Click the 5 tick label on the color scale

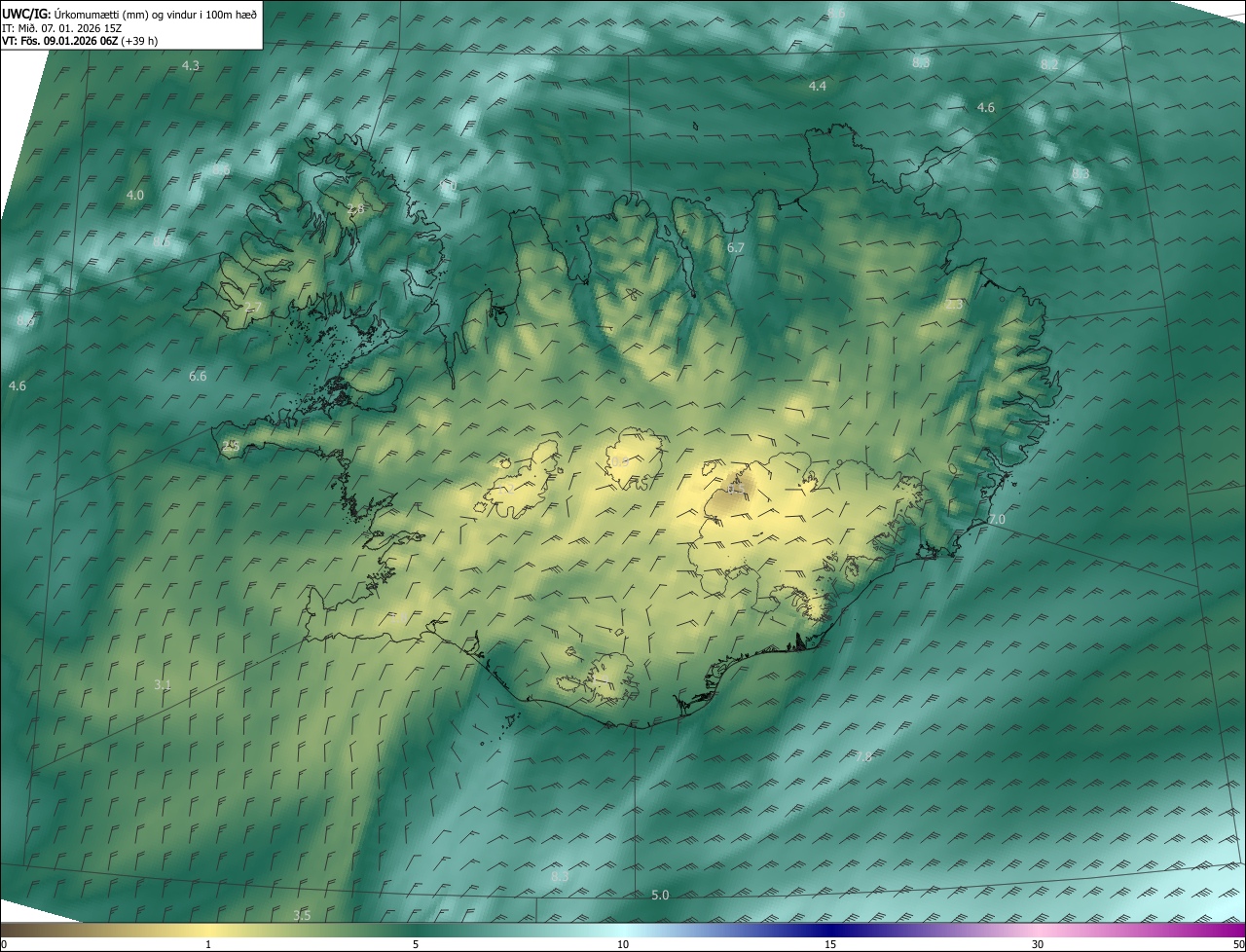click(x=416, y=944)
